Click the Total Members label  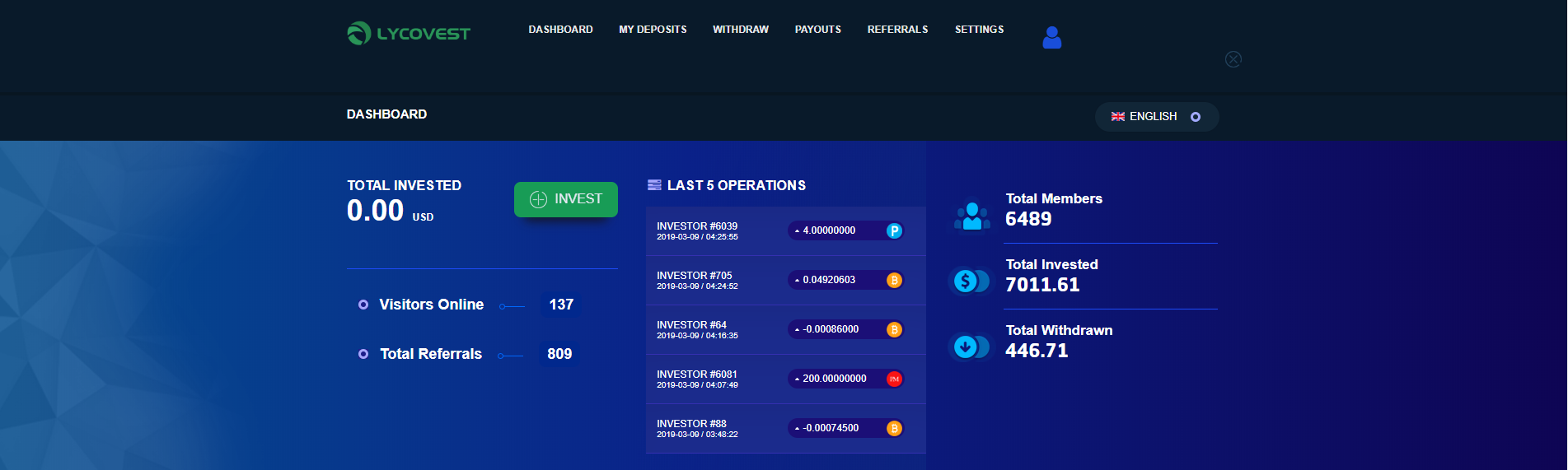point(1054,198)
